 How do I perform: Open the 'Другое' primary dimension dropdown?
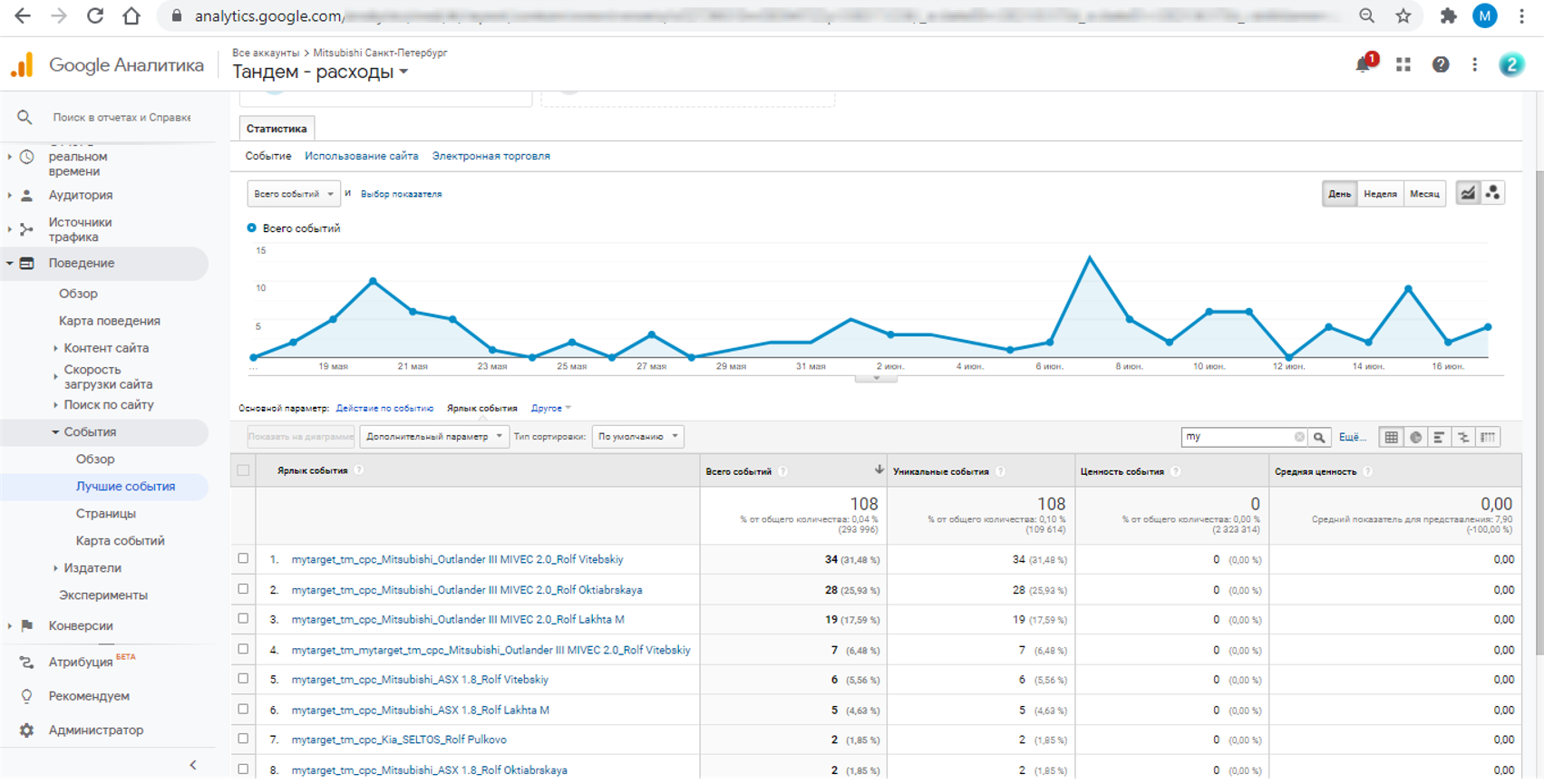pos(550,409)
